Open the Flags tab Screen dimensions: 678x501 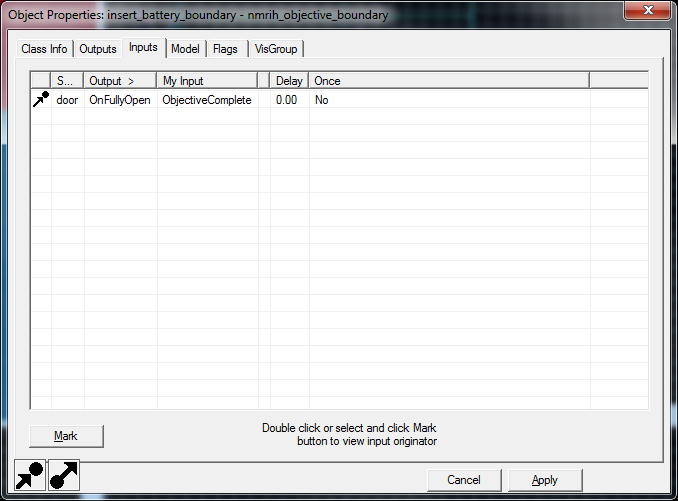tap(226, 49)
